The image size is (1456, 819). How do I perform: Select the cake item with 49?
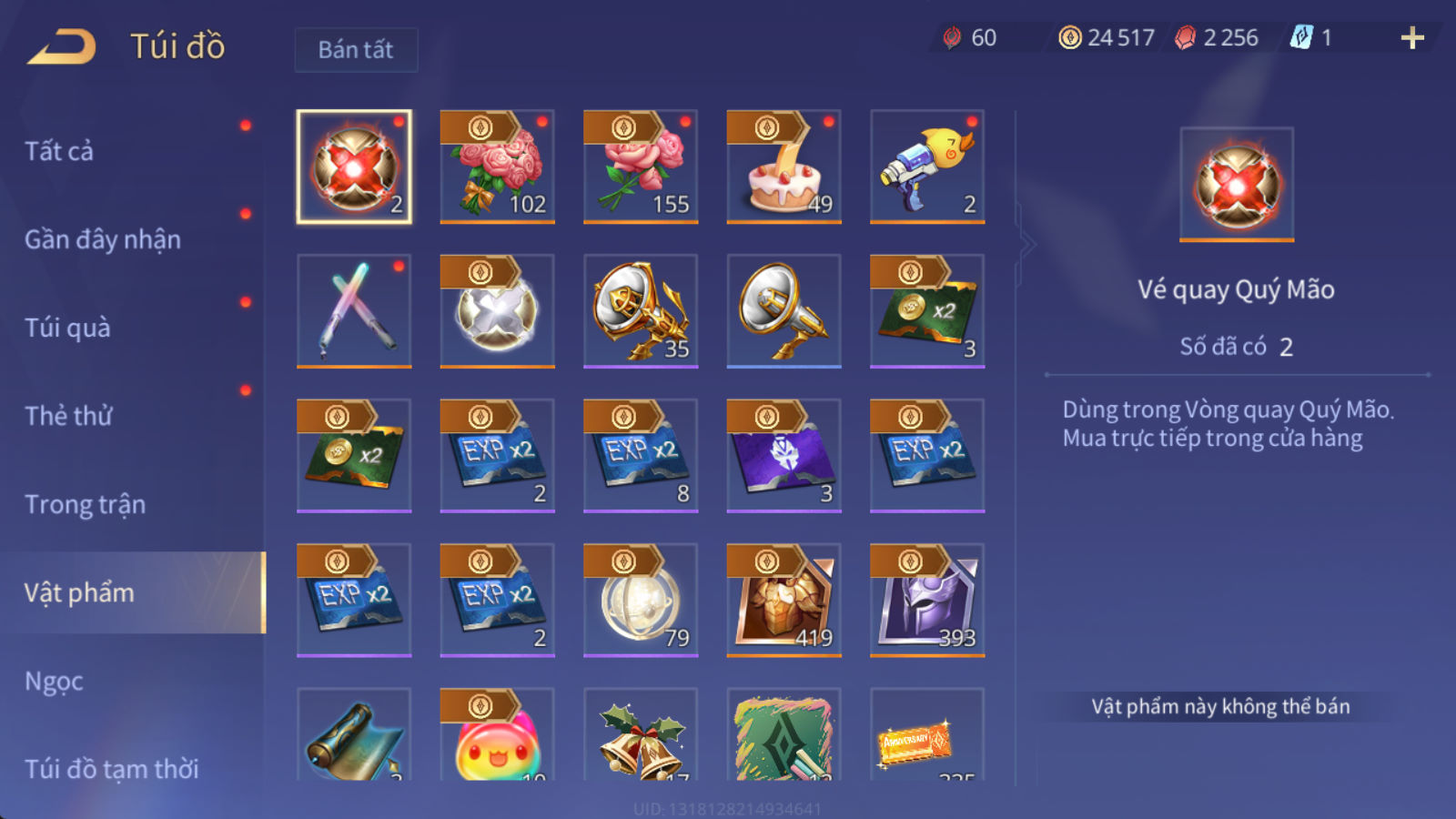[x=784, y=167]
